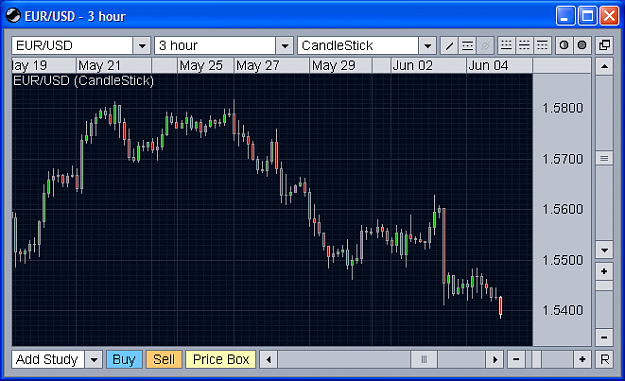Select the horizontal channel lines tool
This screenshot has height=381, width=625.
(x=467, y=46)
